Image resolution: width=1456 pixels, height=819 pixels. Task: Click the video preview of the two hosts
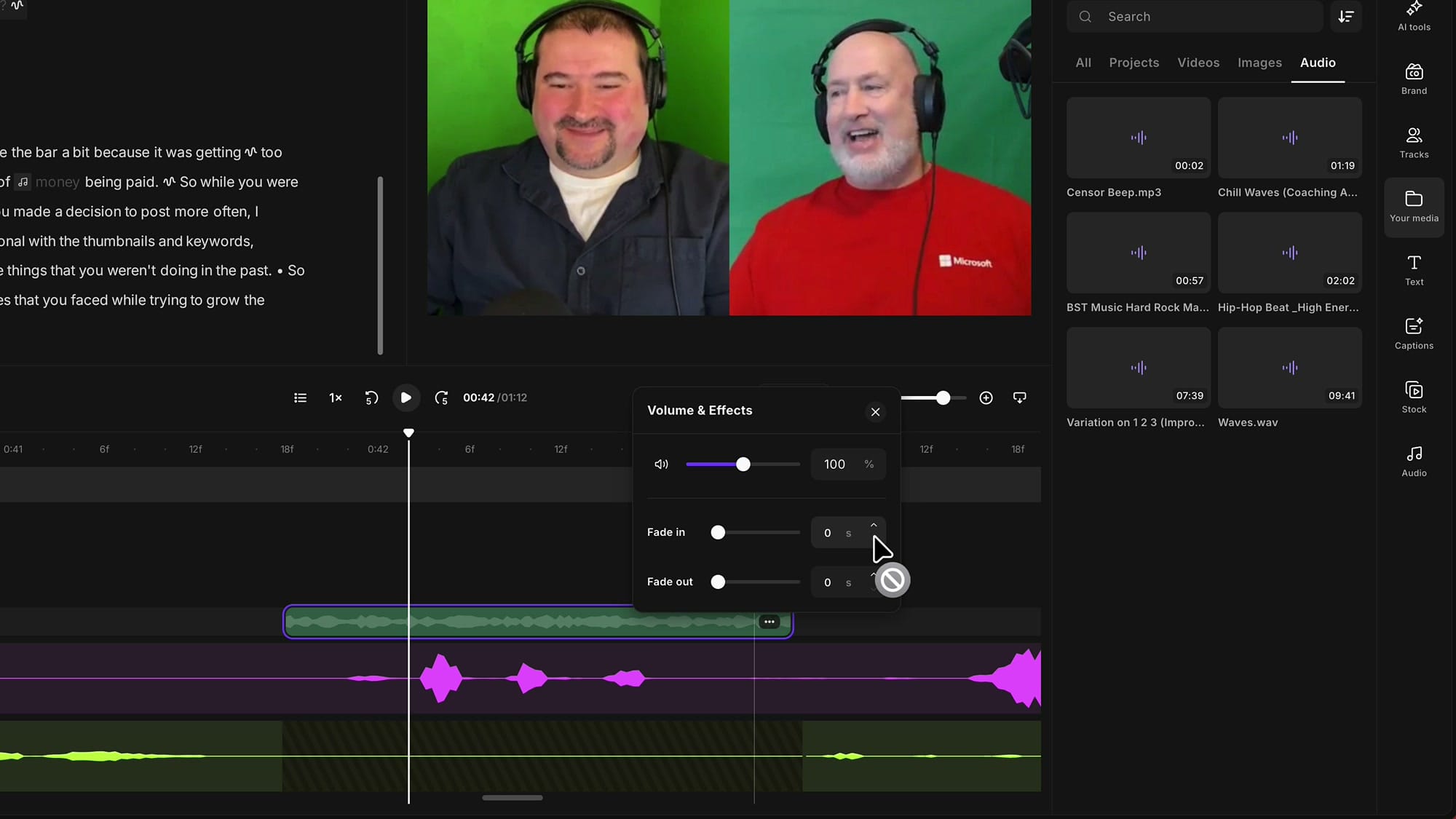[729, 157]
